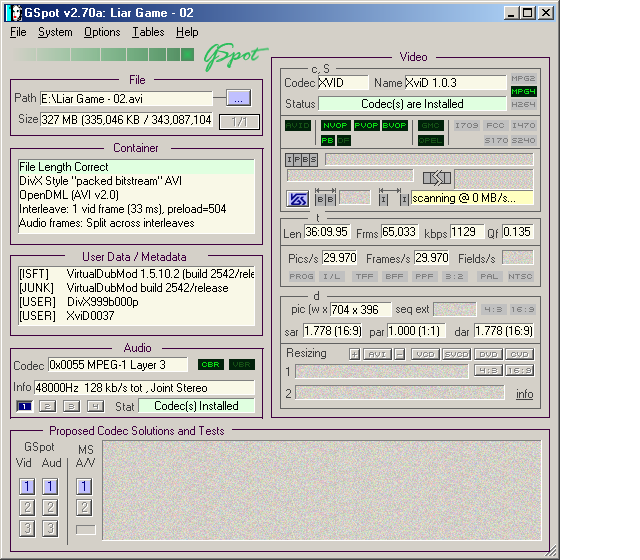Click the NTSC indicator
Screen dimensions: 640x560
pos(520,276)
